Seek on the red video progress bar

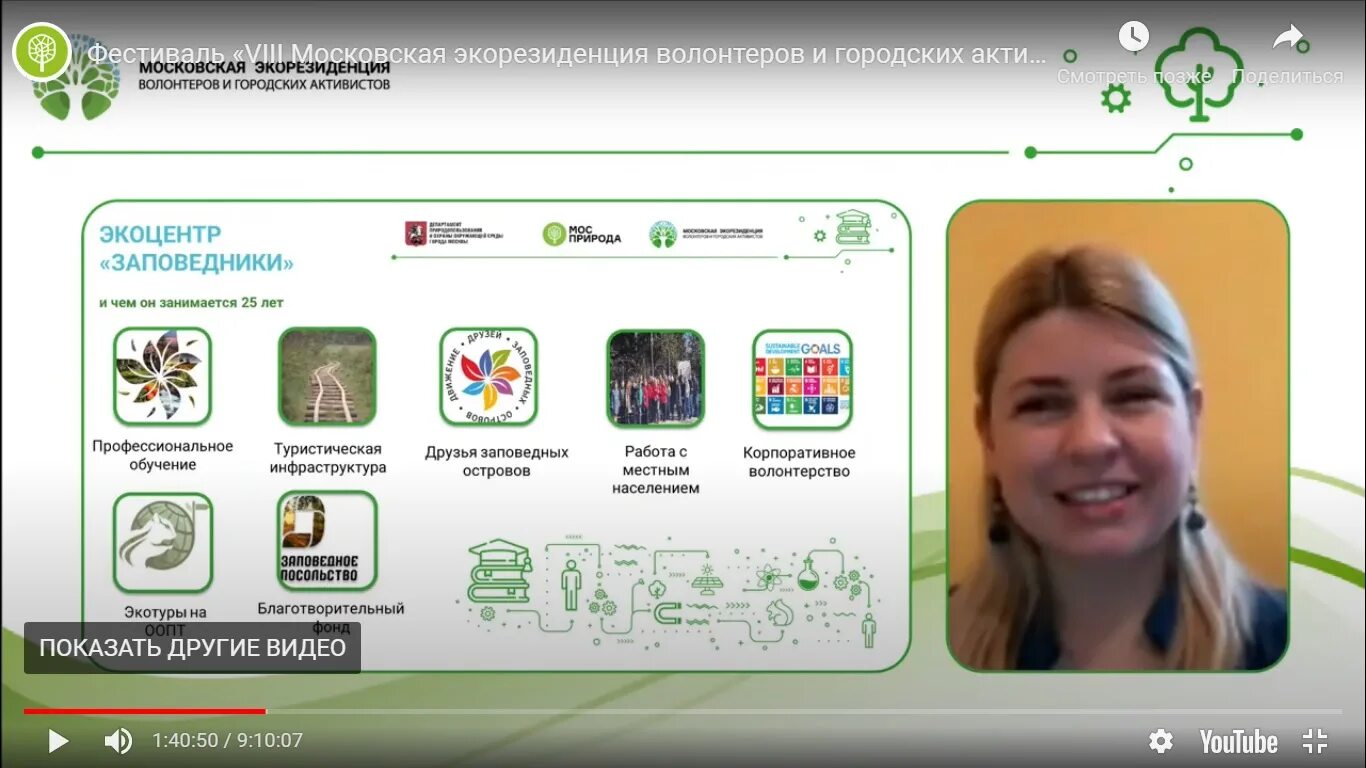pos(145,711)
